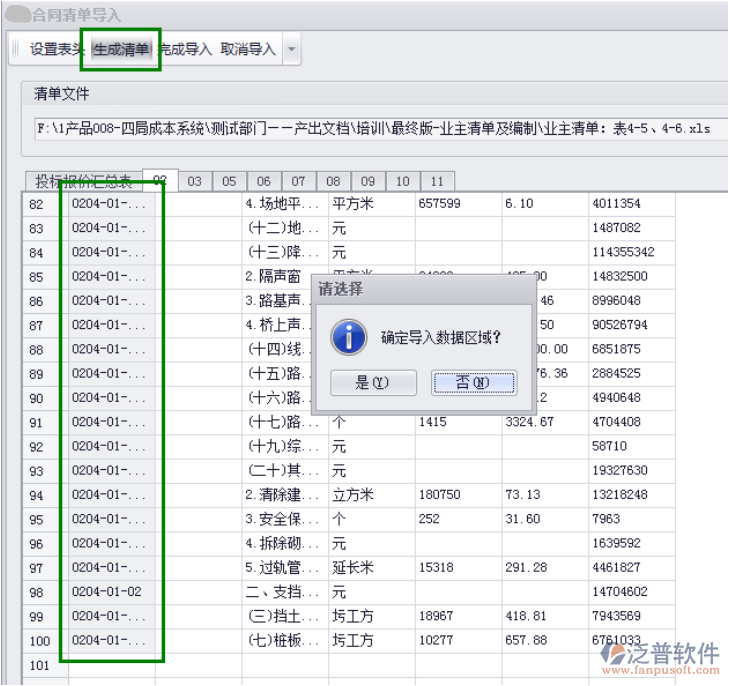The width and height of the screenshot is (730, 686).
Task: Select the amount cell 1487082 in row 83
Action: tap(632, 228)
